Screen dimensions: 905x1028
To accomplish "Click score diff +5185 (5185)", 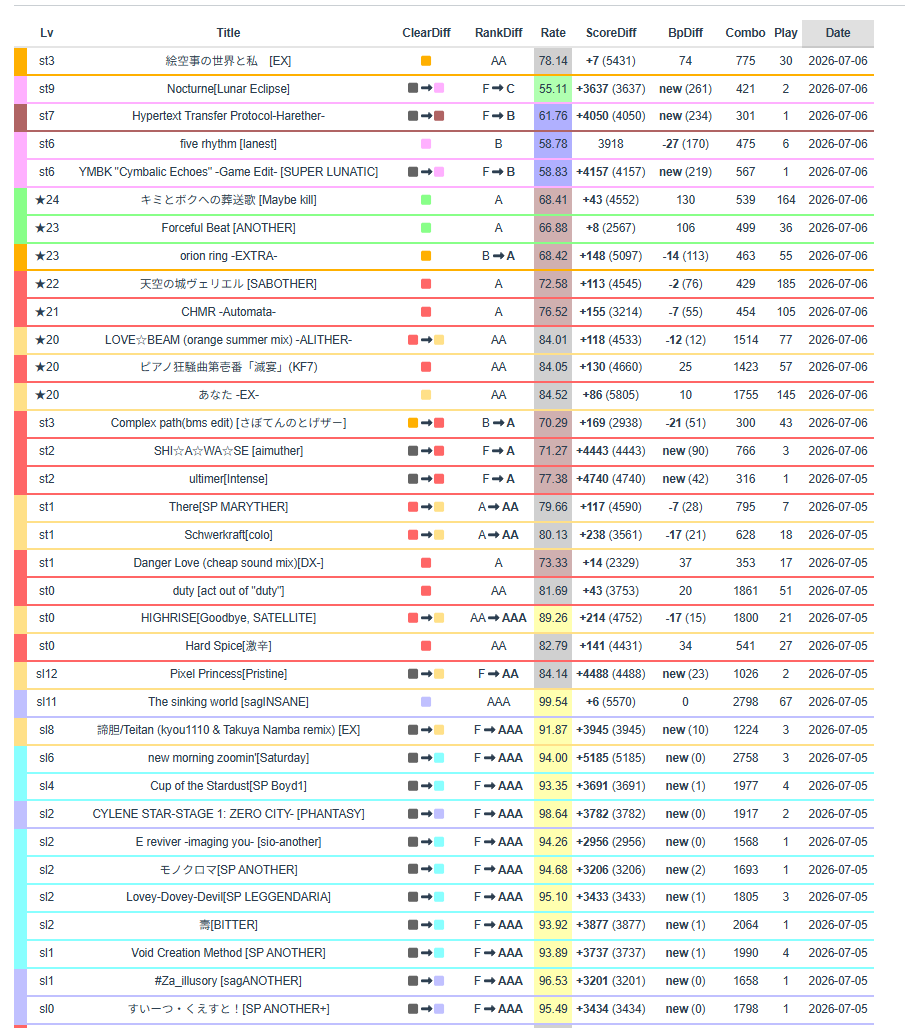I will click(x=611, y=758).
